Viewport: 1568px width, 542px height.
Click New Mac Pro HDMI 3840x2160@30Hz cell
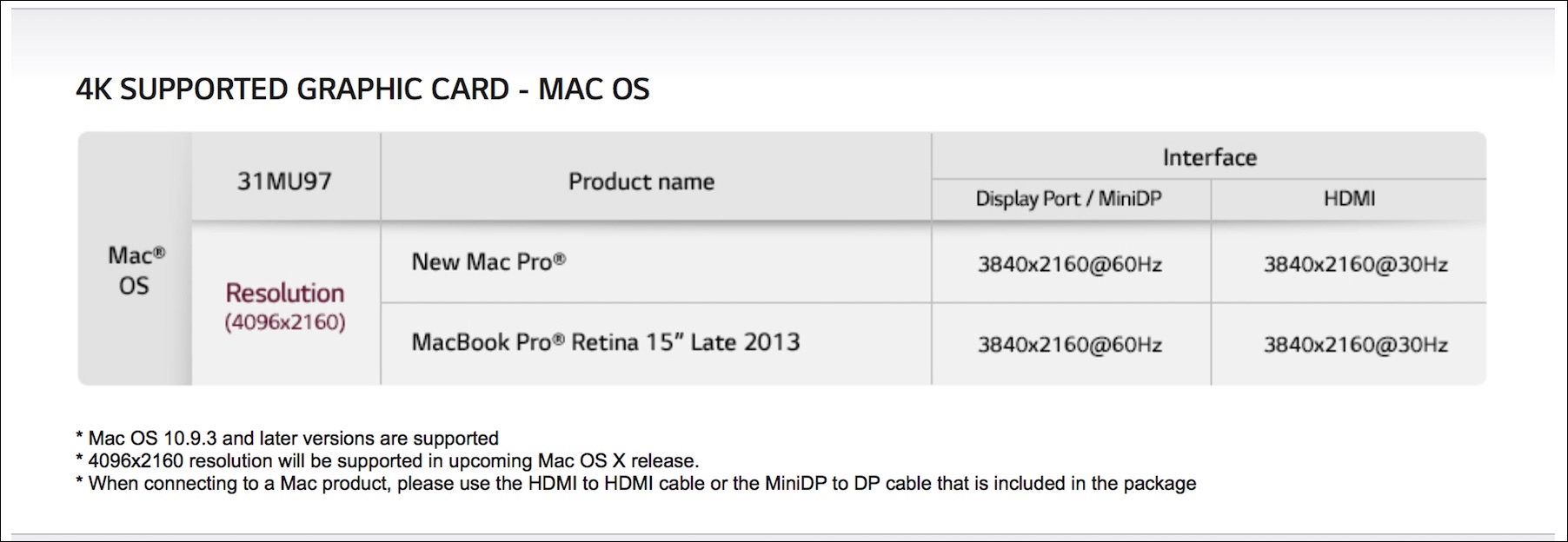coord(1355,264)
